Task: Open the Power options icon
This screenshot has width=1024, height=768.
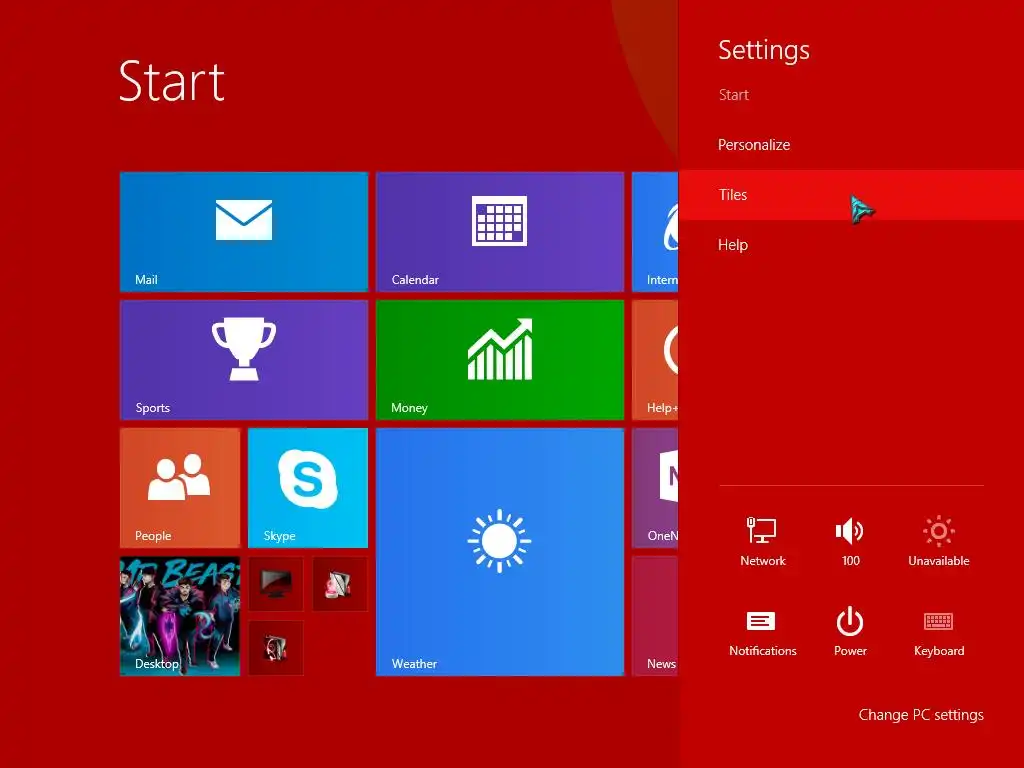Action: (850, 632)
